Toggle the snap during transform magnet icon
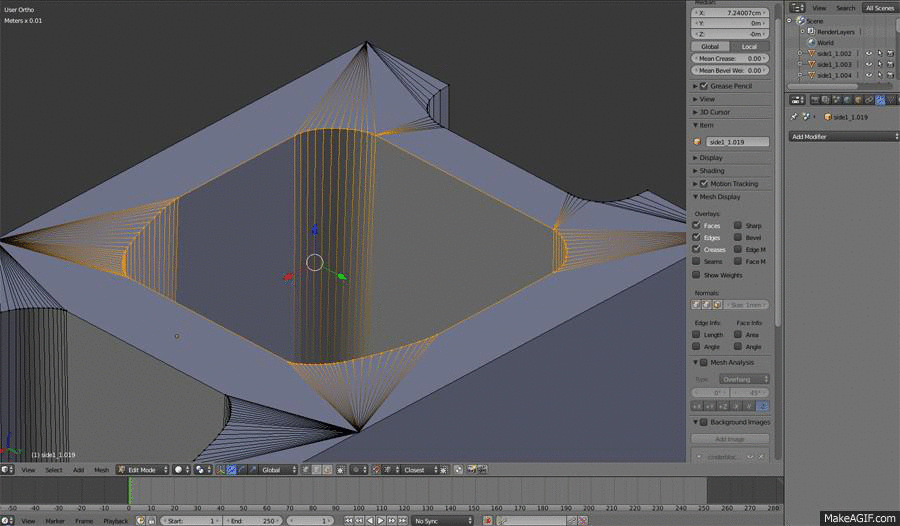The height and width of the screenshot is (526, 900). [377, 470]
